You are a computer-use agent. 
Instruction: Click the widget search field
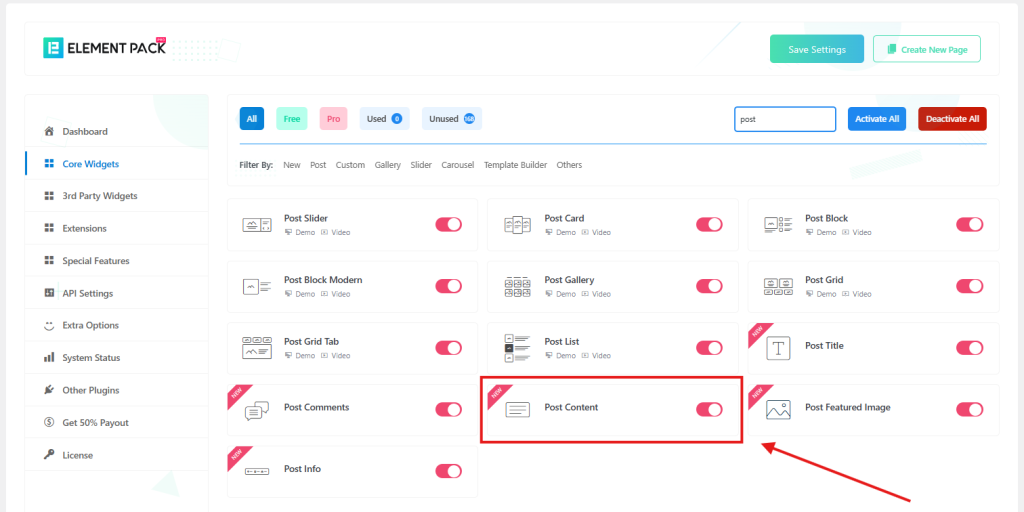[784, 119]
